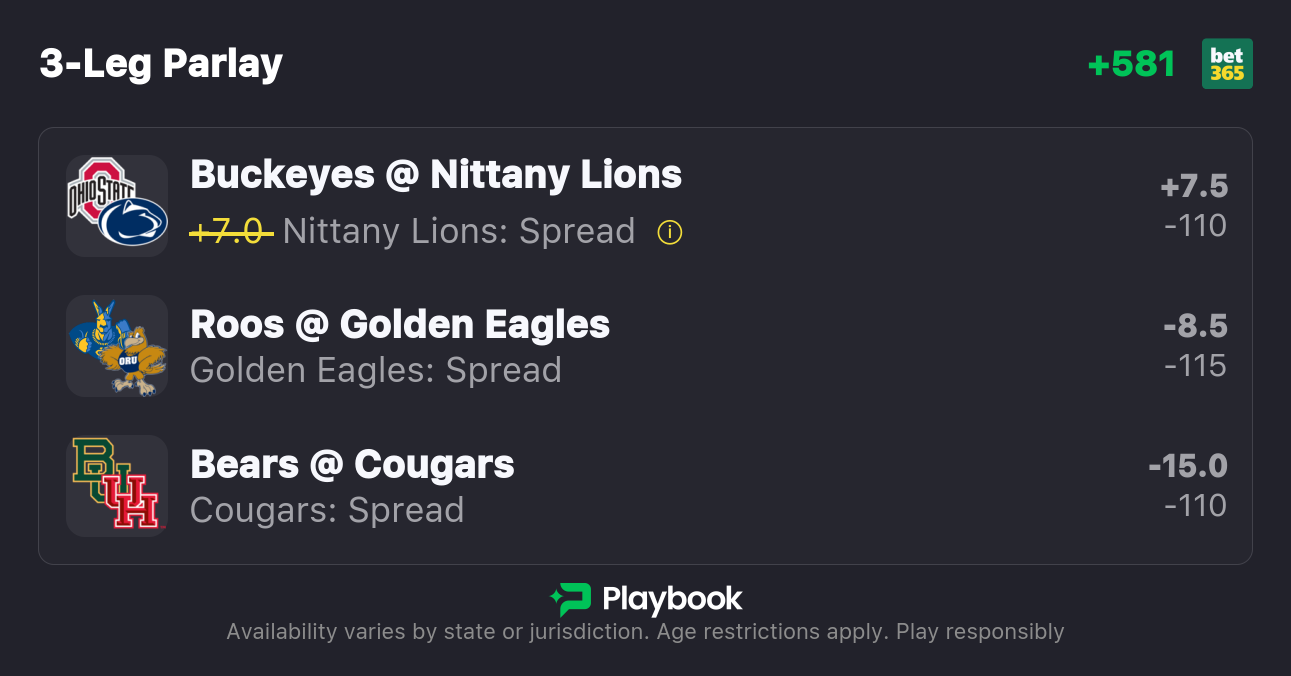
Task: Click the green Playbook logo icon
Action: click(571, 599)
